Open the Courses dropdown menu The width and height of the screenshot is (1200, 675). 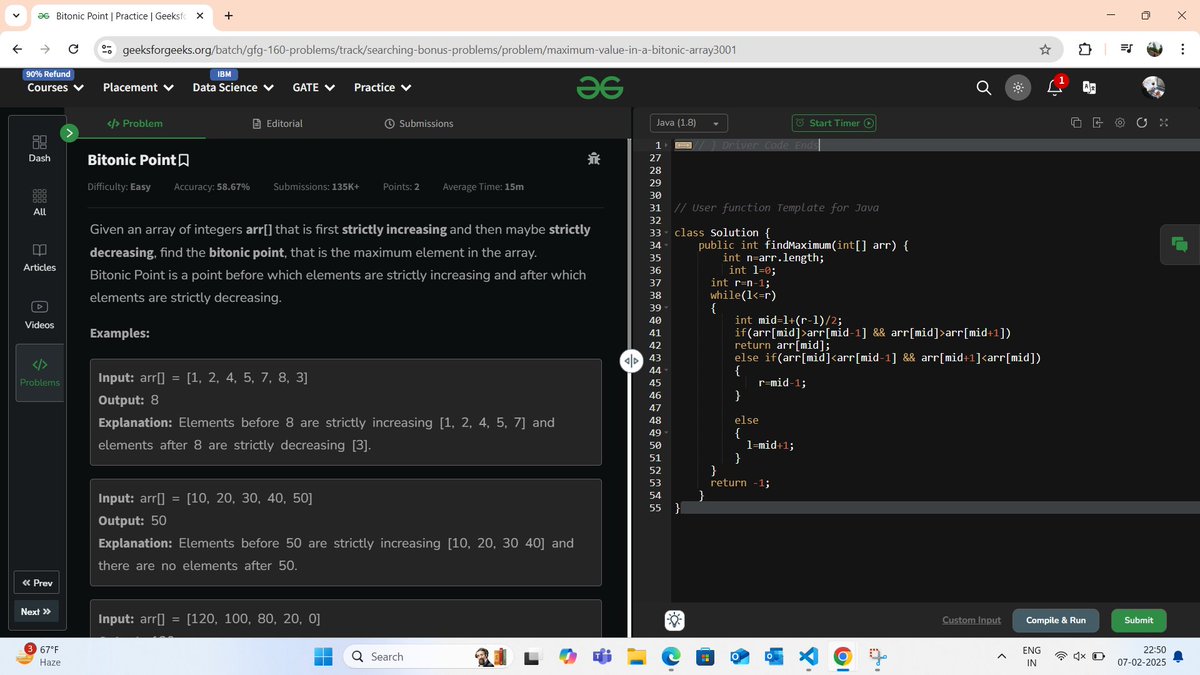pyautogui.click(x=55, y=87)
